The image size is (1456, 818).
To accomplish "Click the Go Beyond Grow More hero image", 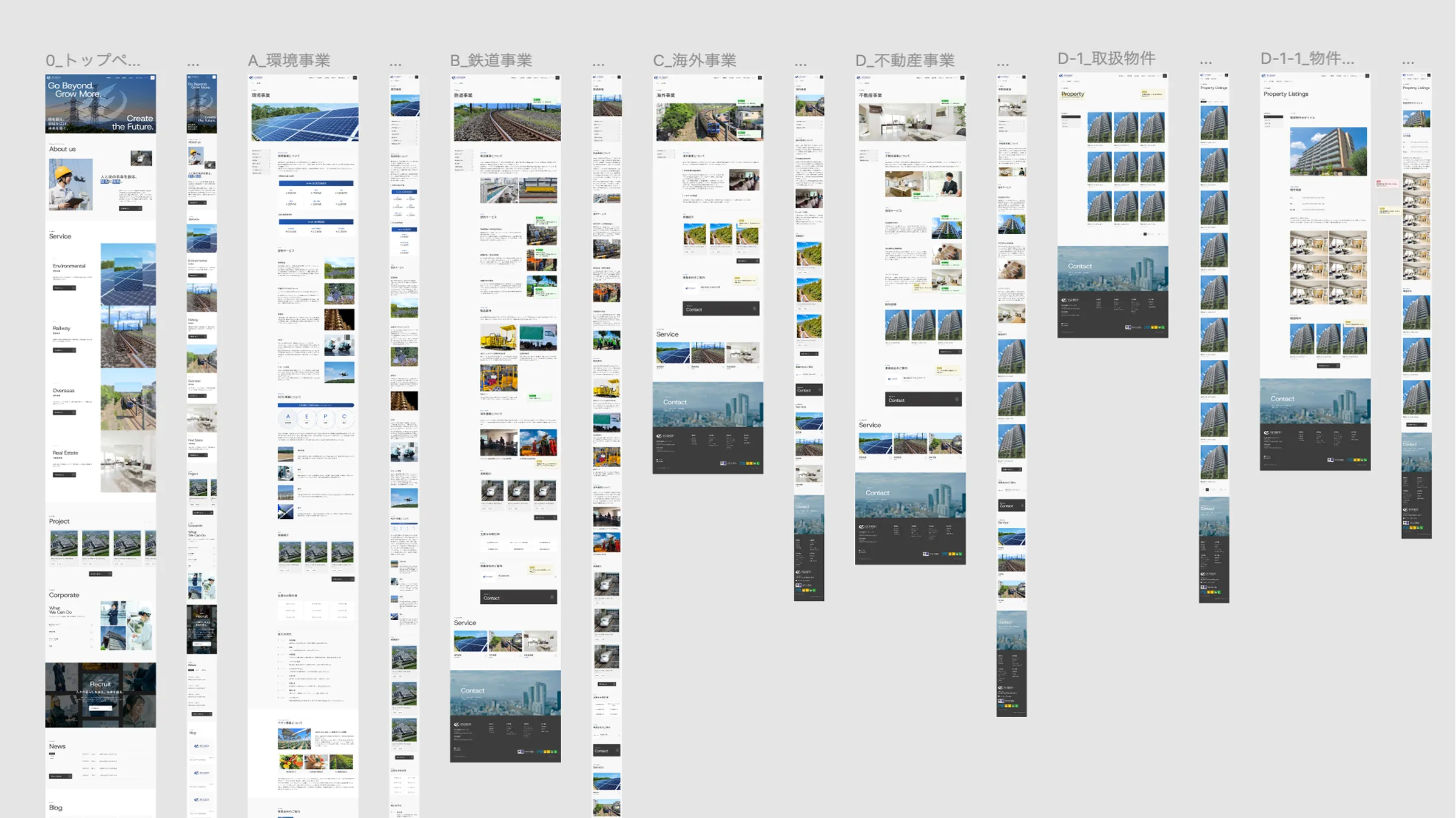I will click(x=100, y=104).
